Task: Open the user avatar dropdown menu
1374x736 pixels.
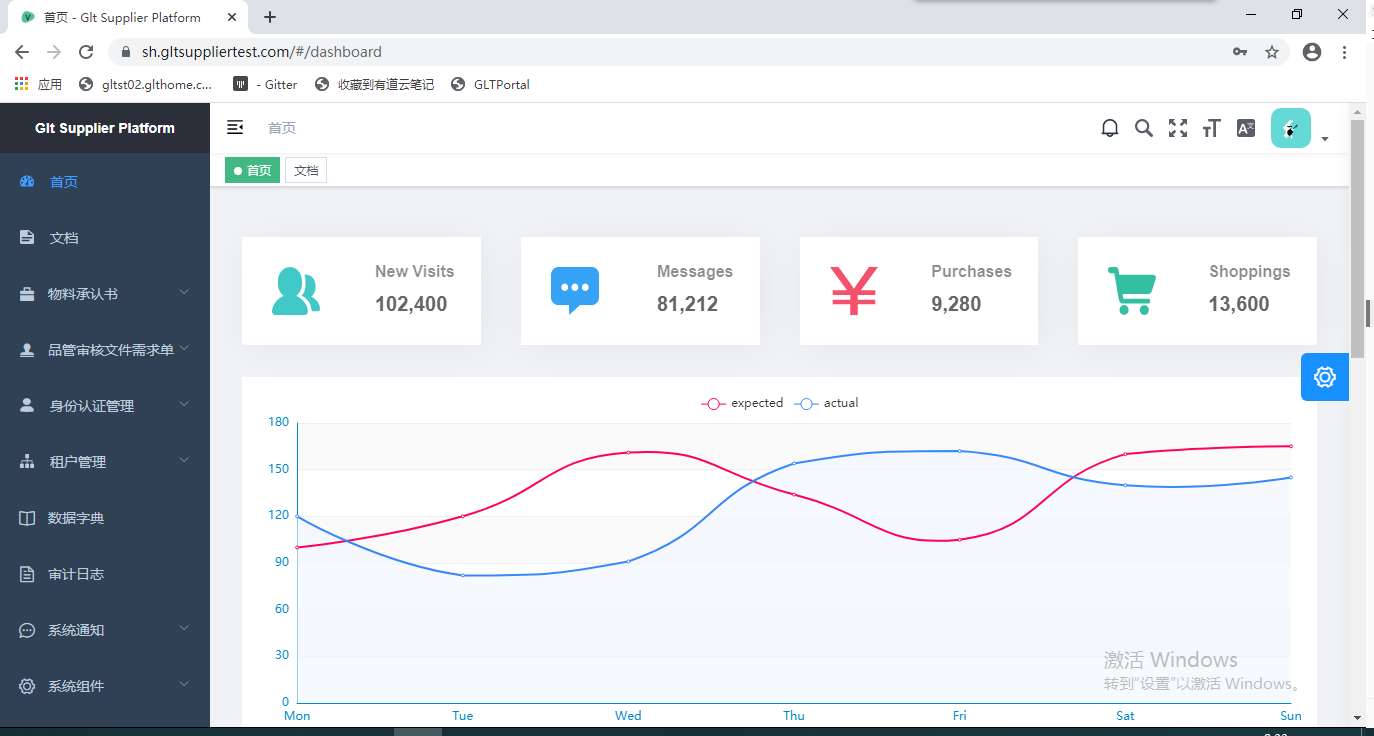Action: point(1298,129)
